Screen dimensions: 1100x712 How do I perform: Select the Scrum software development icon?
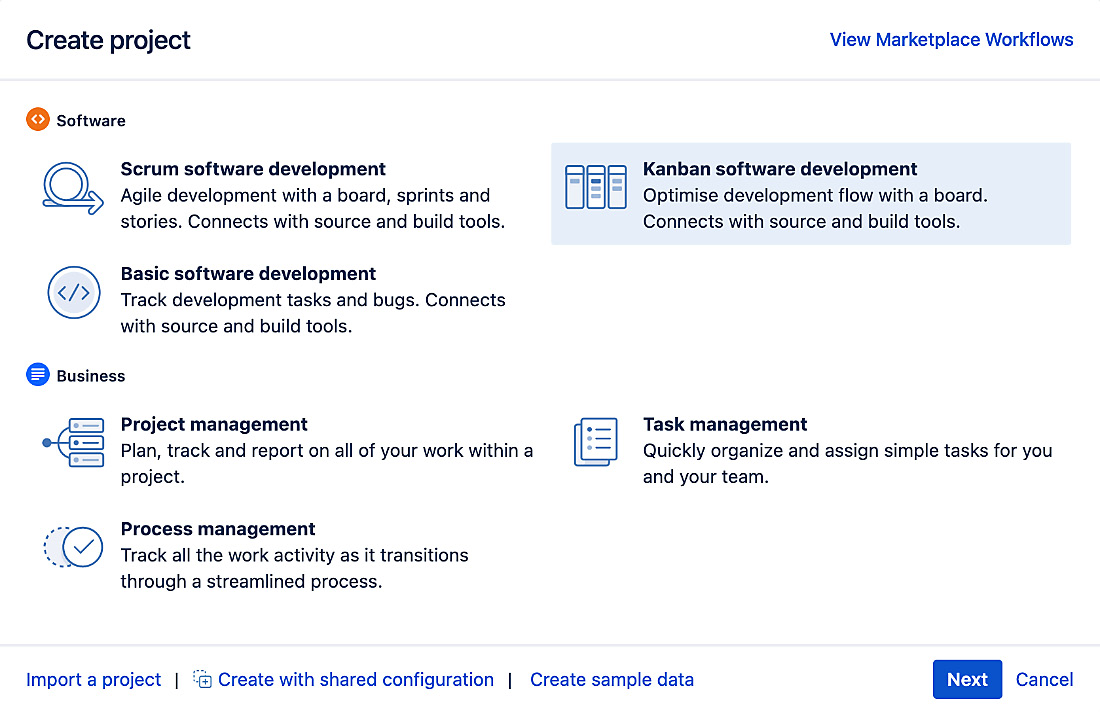[74, 190]
